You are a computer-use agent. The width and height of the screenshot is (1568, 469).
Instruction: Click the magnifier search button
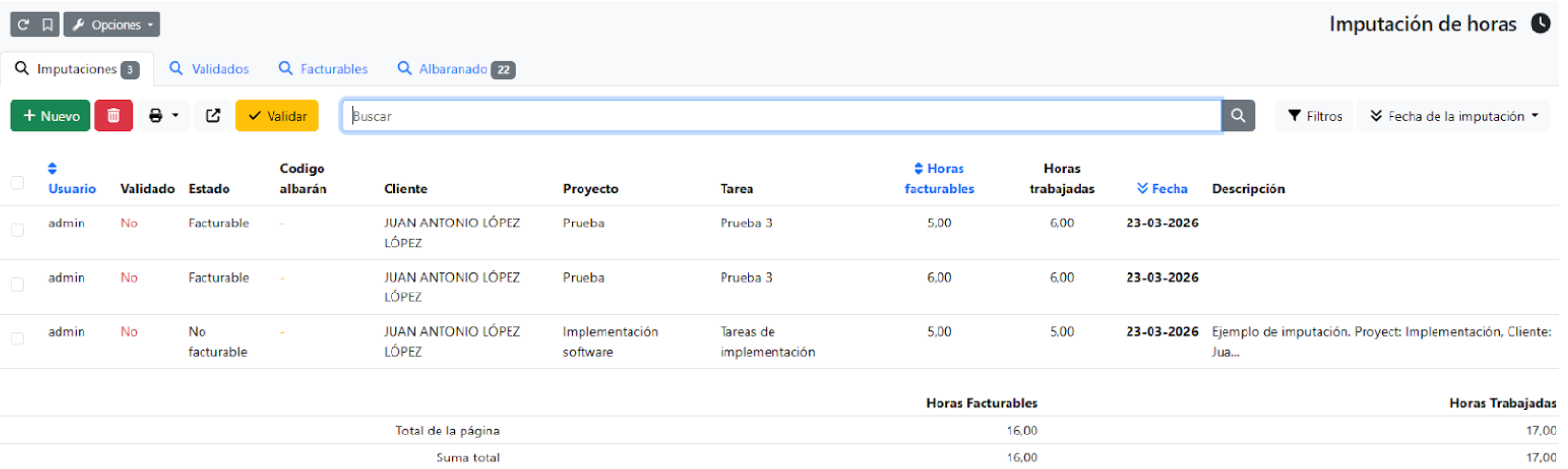(1238, 116)
